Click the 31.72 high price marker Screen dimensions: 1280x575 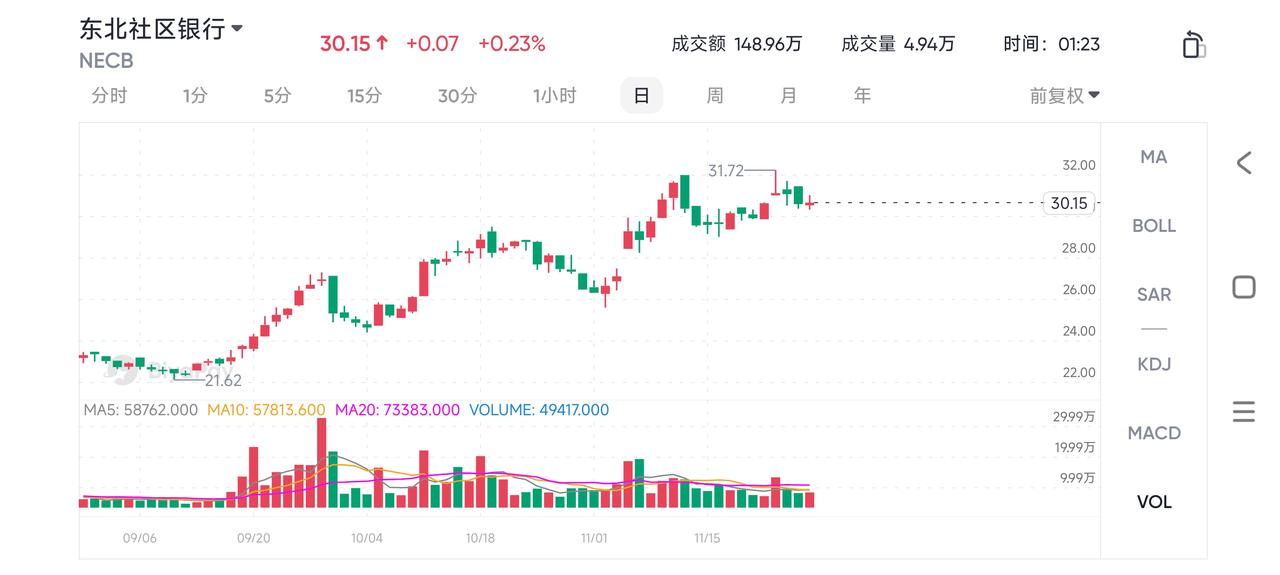(726, 171)
